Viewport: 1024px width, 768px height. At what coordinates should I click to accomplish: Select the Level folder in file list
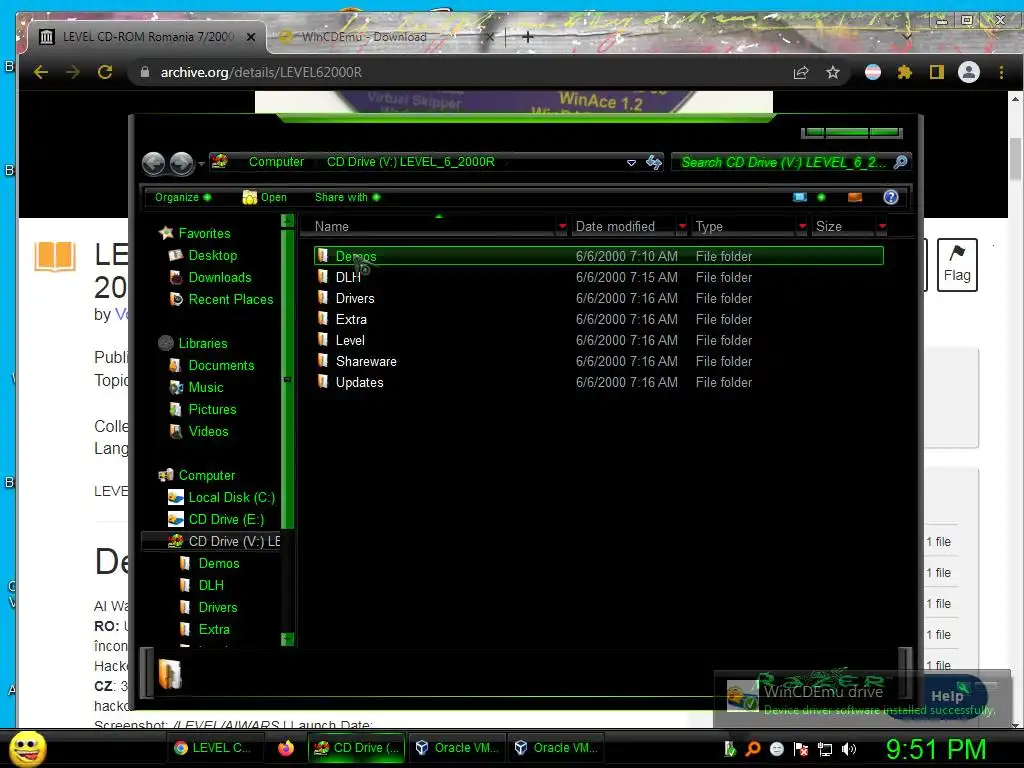[x=598, y=340]
